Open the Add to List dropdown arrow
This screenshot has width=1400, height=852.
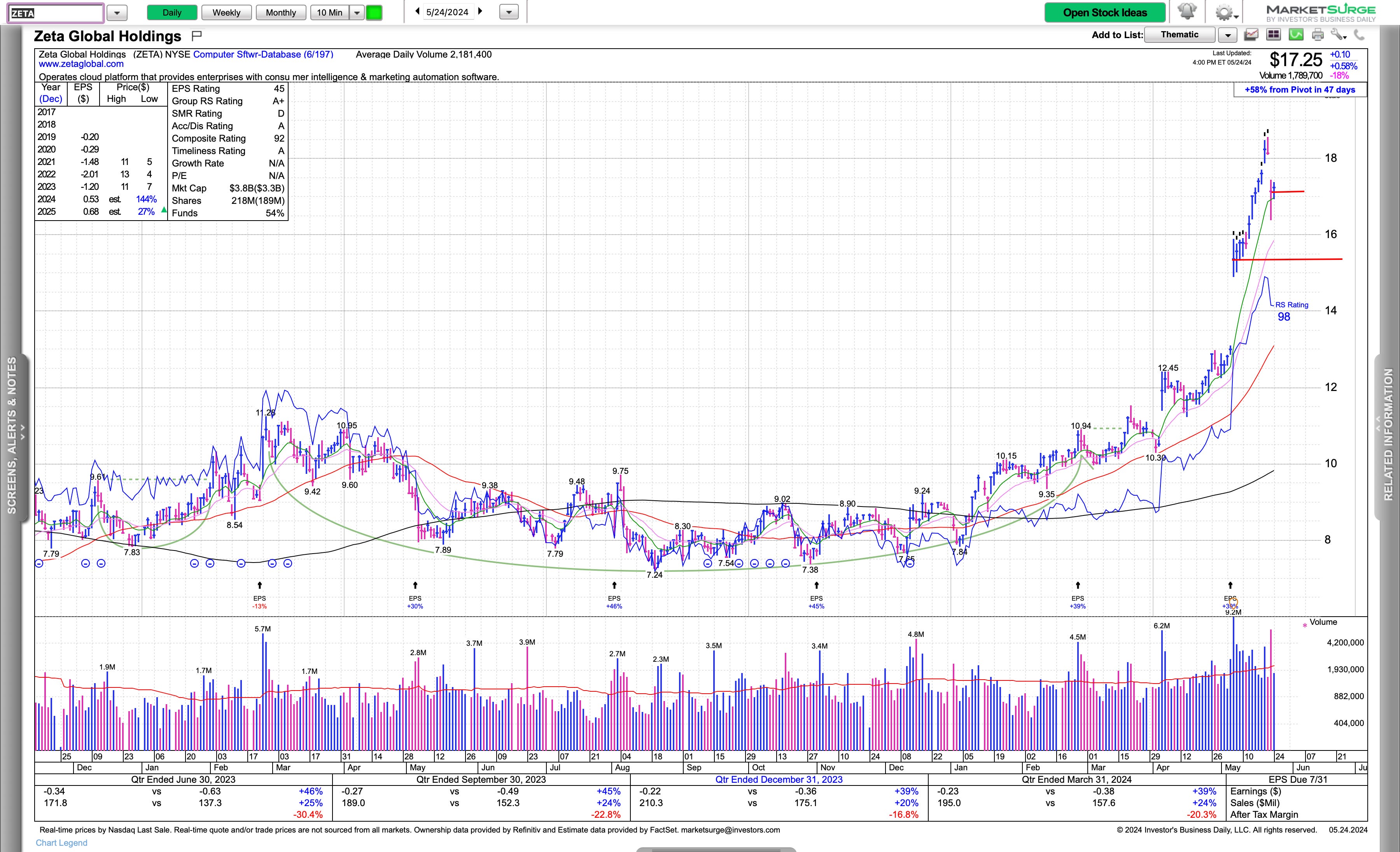[1228, 35]
